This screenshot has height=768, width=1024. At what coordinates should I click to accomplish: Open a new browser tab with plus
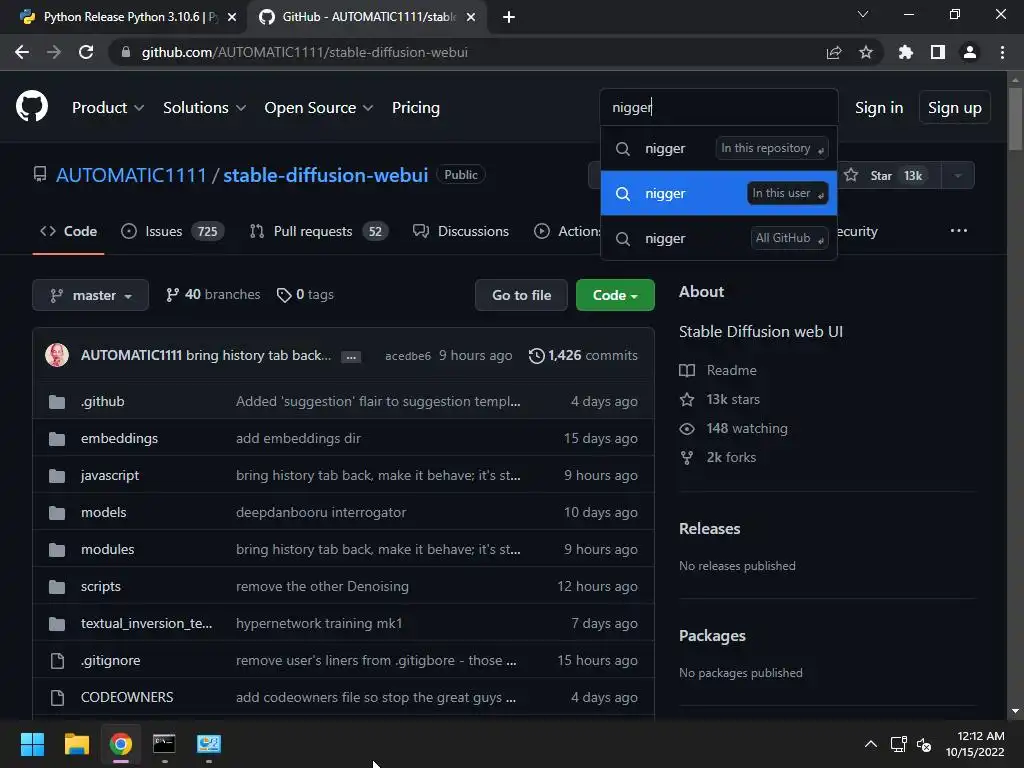[509, 17]
